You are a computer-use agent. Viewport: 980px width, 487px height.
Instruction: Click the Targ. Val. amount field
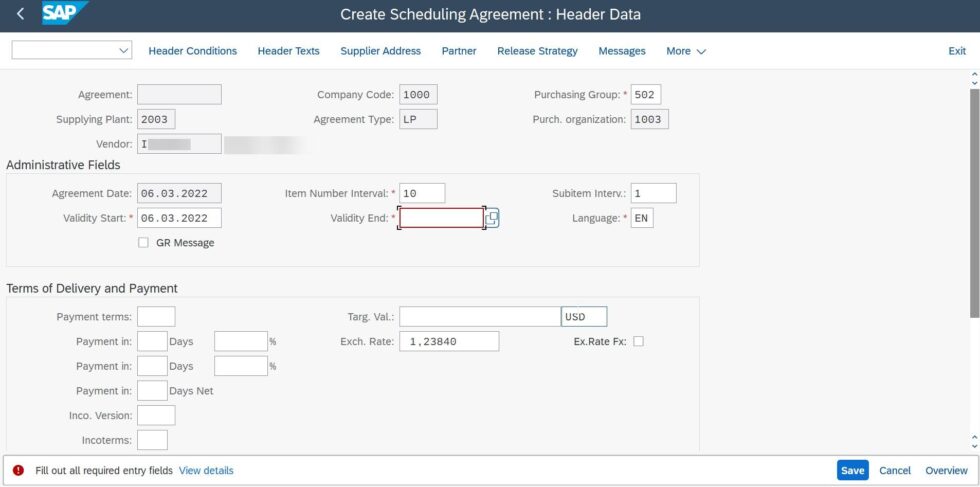(x=480, y=316)
